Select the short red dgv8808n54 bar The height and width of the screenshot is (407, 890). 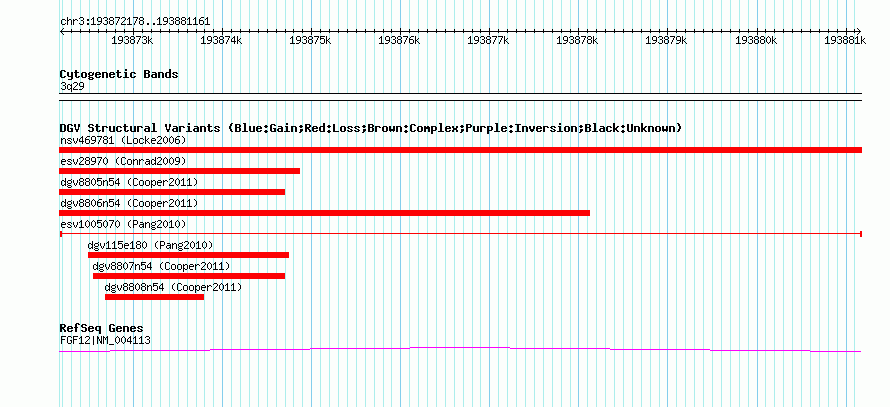tap(154, 297)
